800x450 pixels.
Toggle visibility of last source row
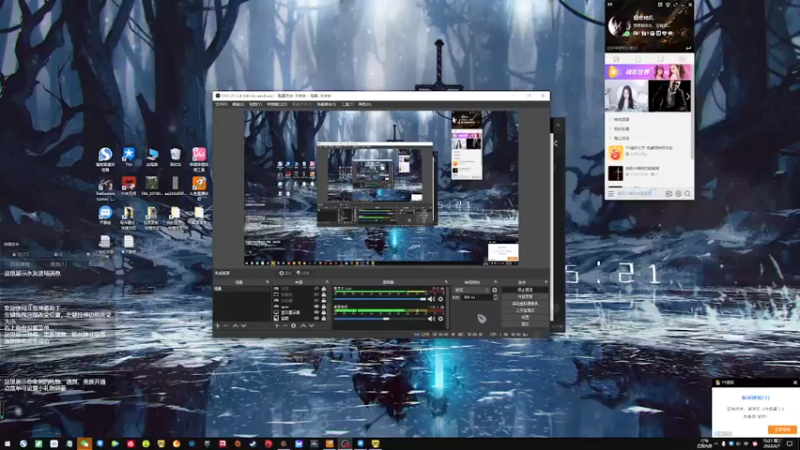[x=316, y=318]
